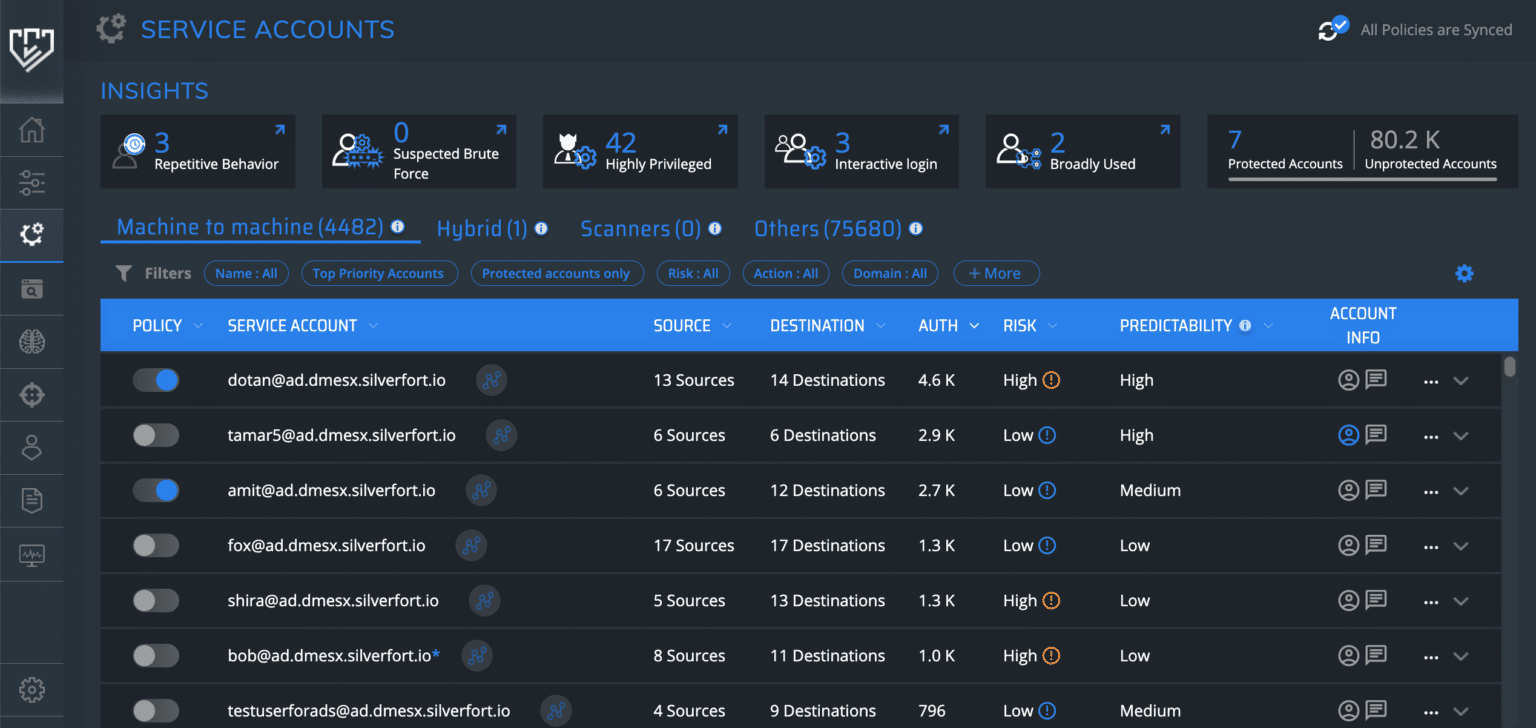Open the SOURCE column sort dropdown
1536x728 pixels.
(x=726, y=325)
